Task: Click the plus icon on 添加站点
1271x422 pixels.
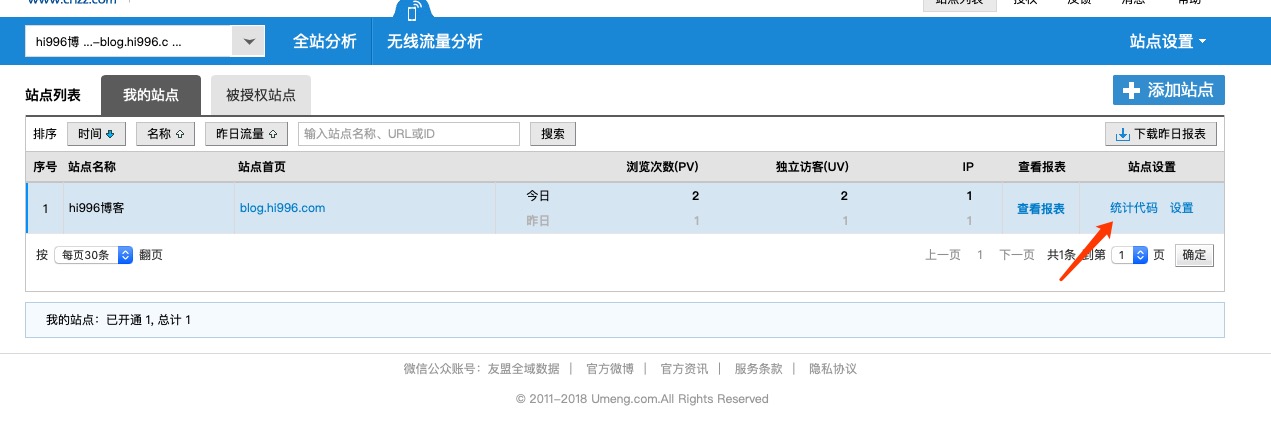Action: [x=1131, y=90]
